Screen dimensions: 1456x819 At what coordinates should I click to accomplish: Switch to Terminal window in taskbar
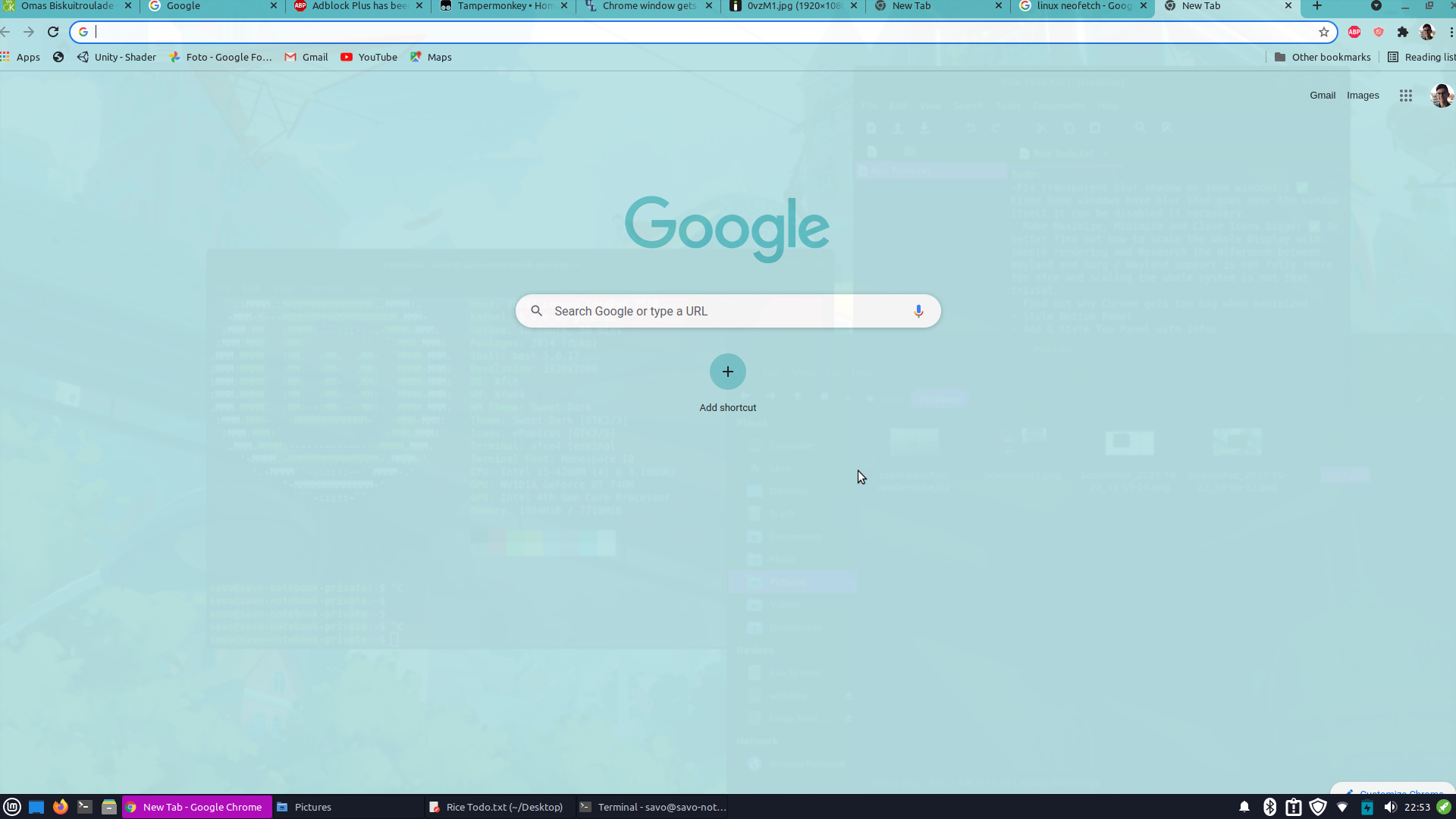point(652,807)
